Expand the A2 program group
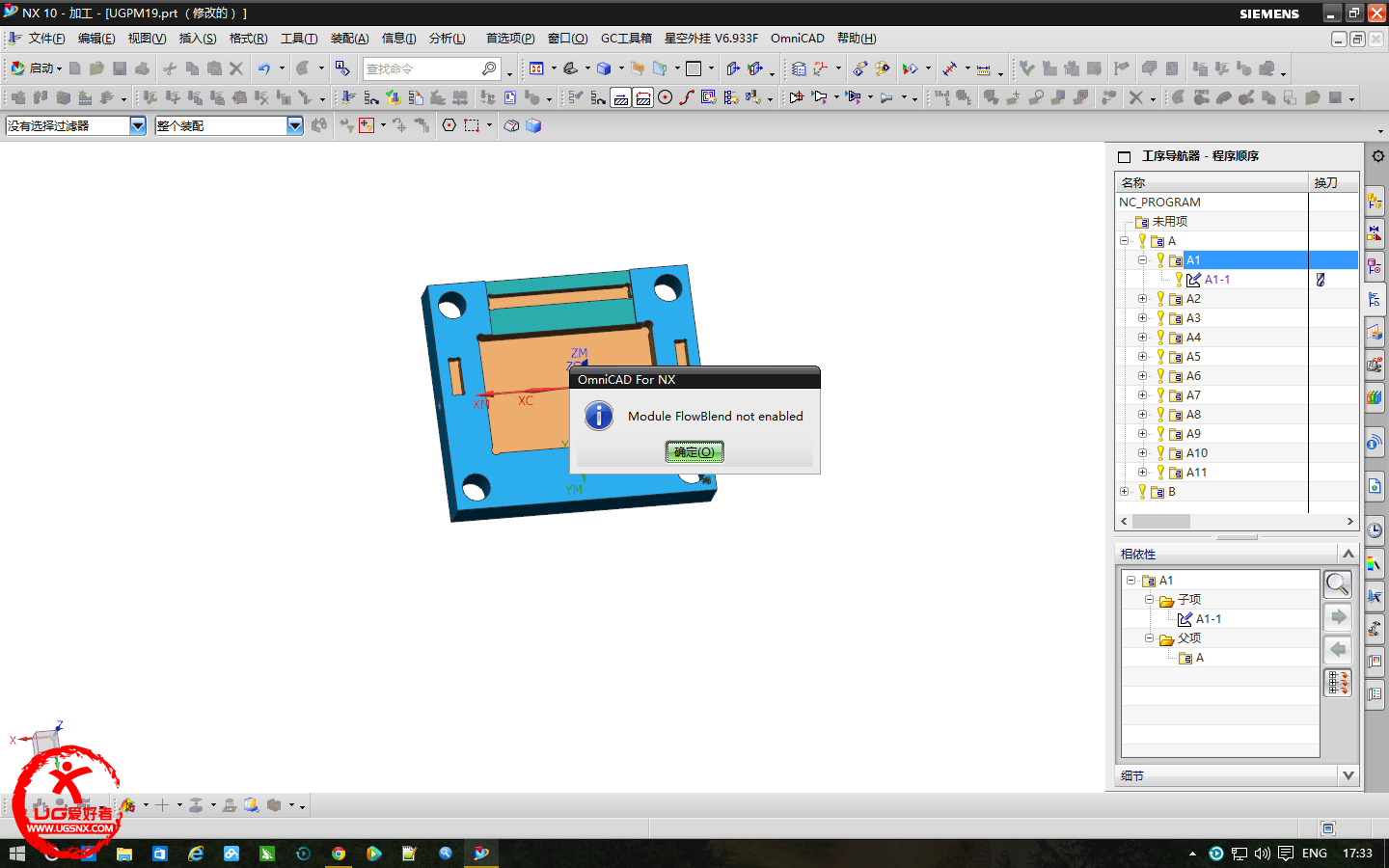This screenshot has height=868, width=1389. tap(1143, 299)
